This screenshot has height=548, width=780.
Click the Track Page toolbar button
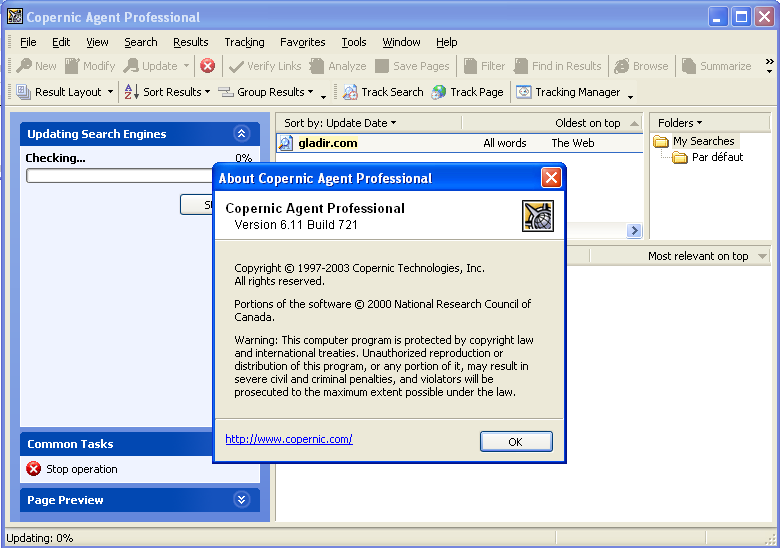[468, 92]
